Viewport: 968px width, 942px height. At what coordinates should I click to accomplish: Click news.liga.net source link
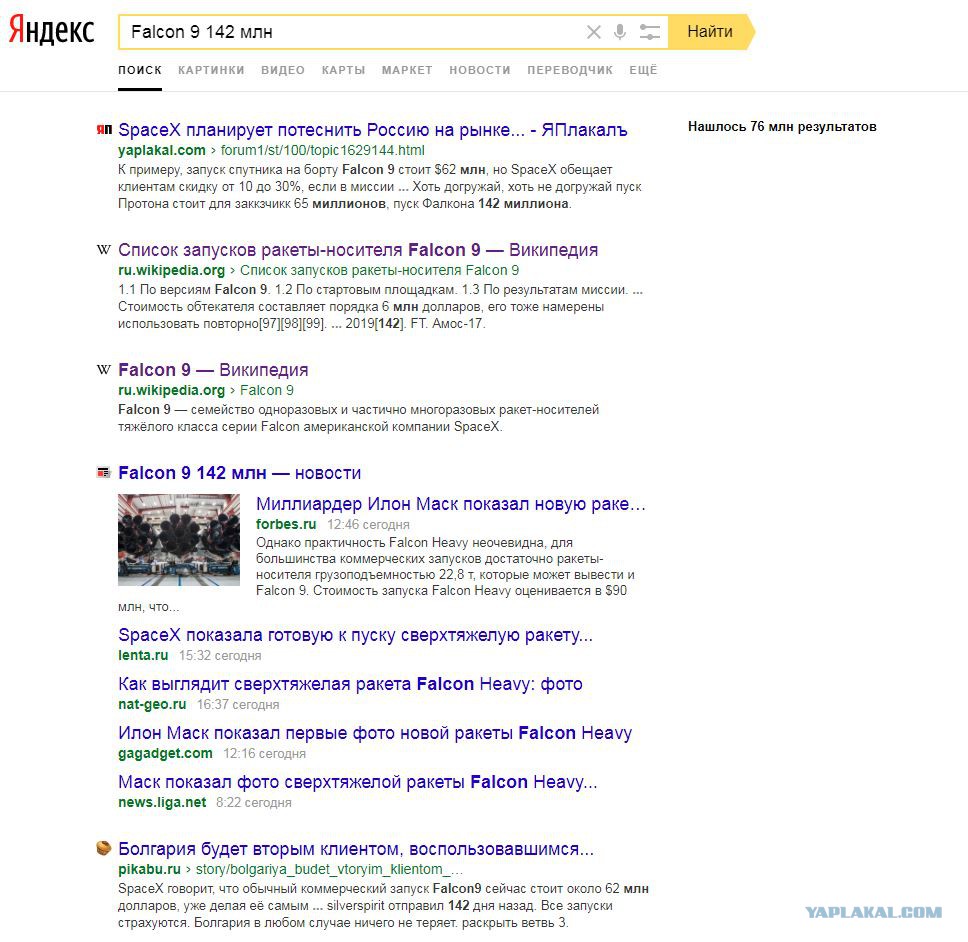(x=162, y=802)
